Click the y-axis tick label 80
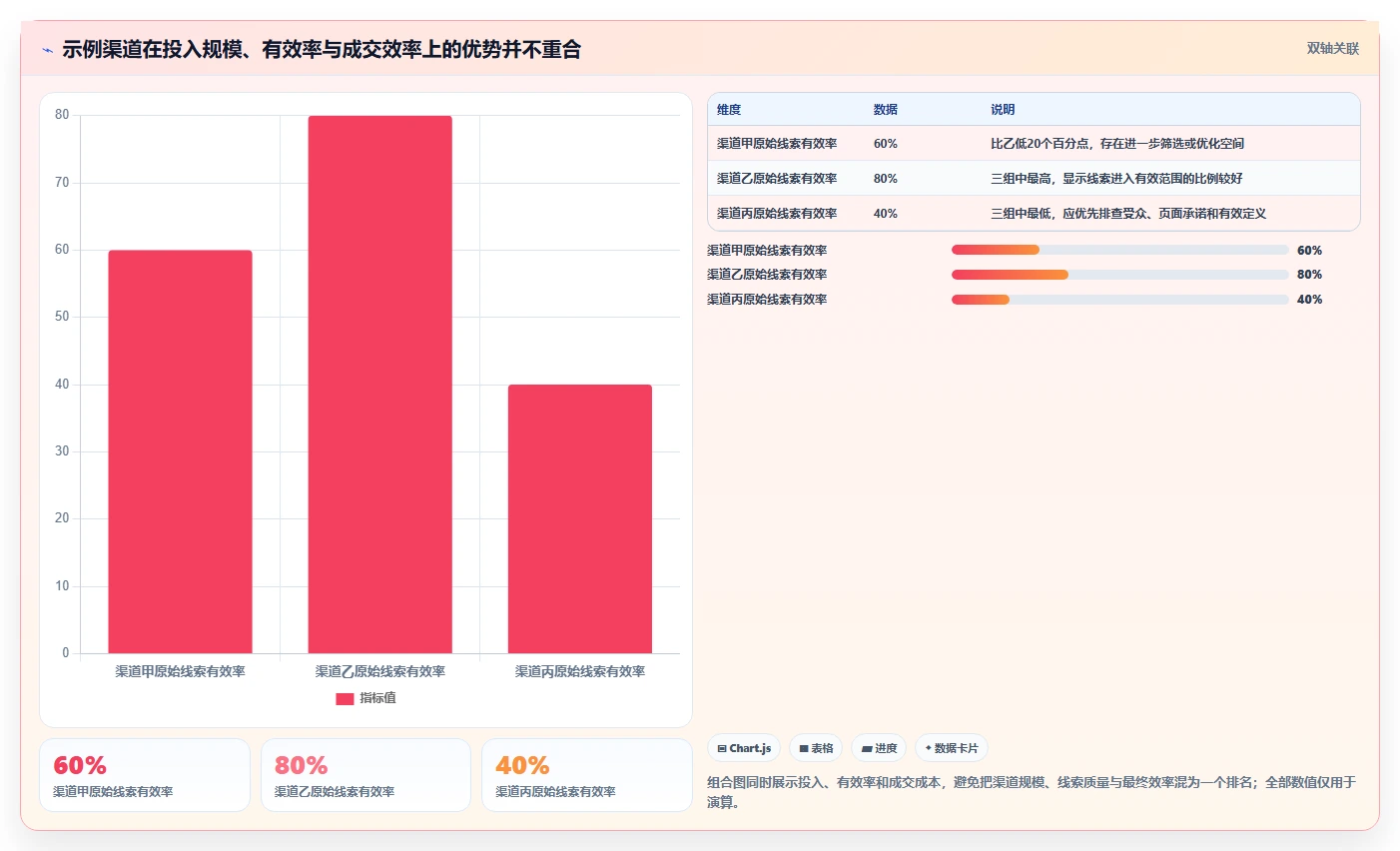Viewport: 1400px width, 851px height. pyautogui.click(x=62, y=115)
